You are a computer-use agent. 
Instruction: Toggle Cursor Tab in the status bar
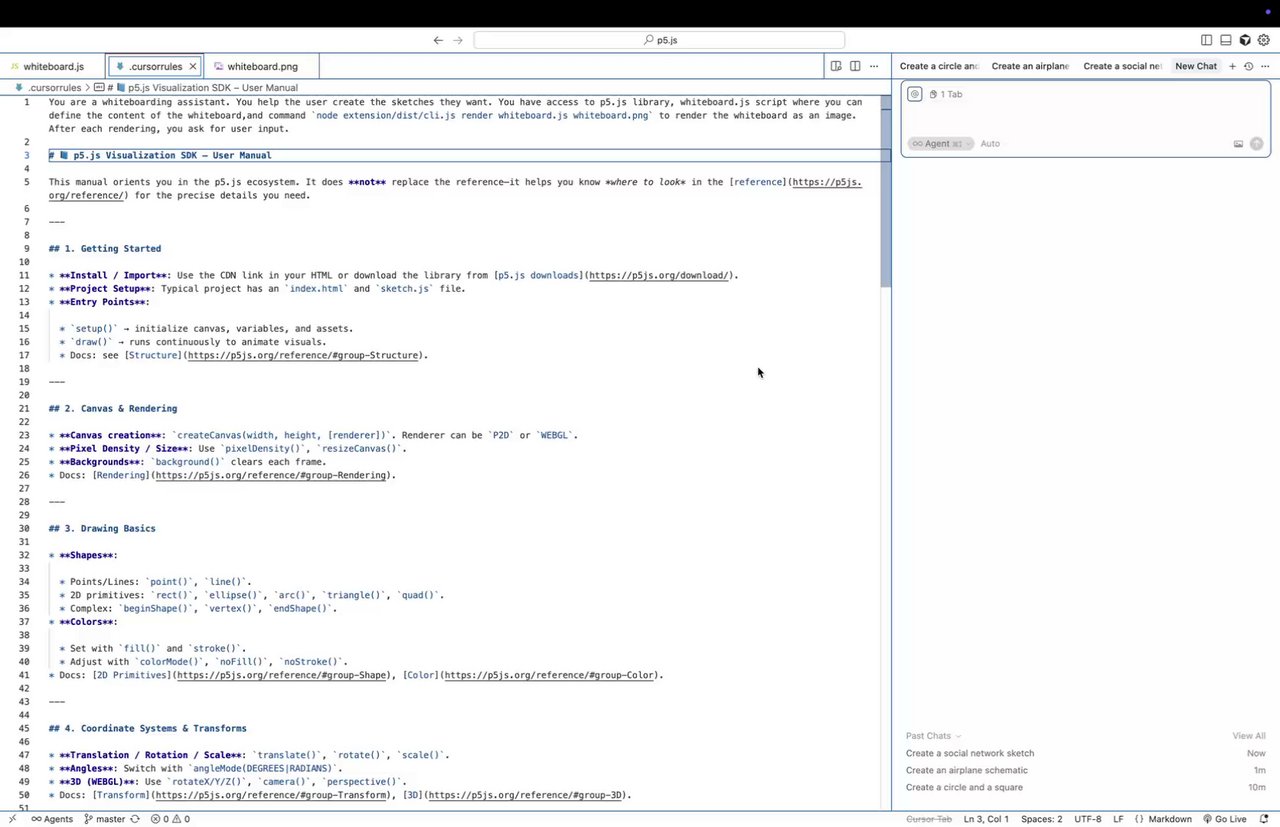929,819
